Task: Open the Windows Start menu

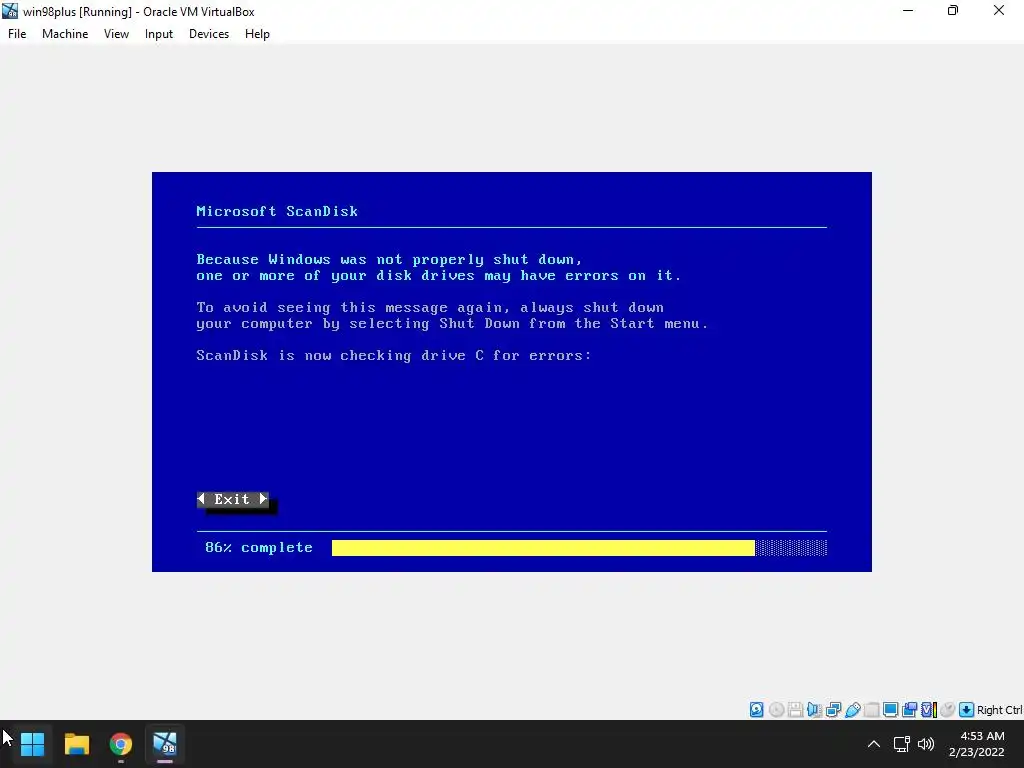Action: pyautogui.click(x=32, y=744)
